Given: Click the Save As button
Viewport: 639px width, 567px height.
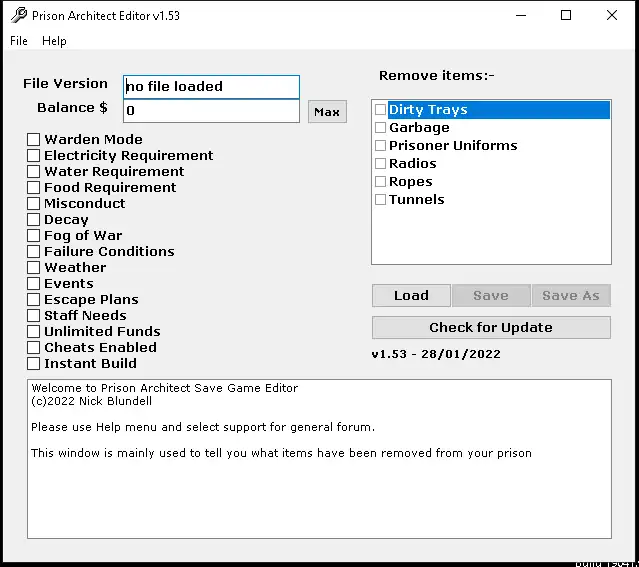Looking at the screenshot, I should point(571,296).
